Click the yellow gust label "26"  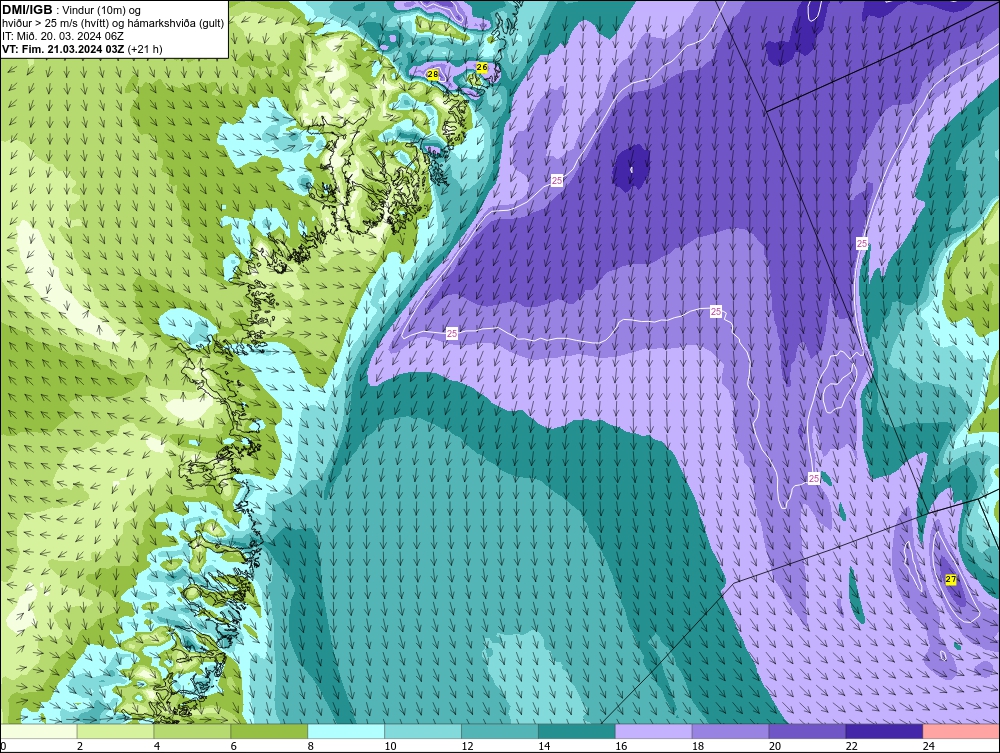[482, 67]
